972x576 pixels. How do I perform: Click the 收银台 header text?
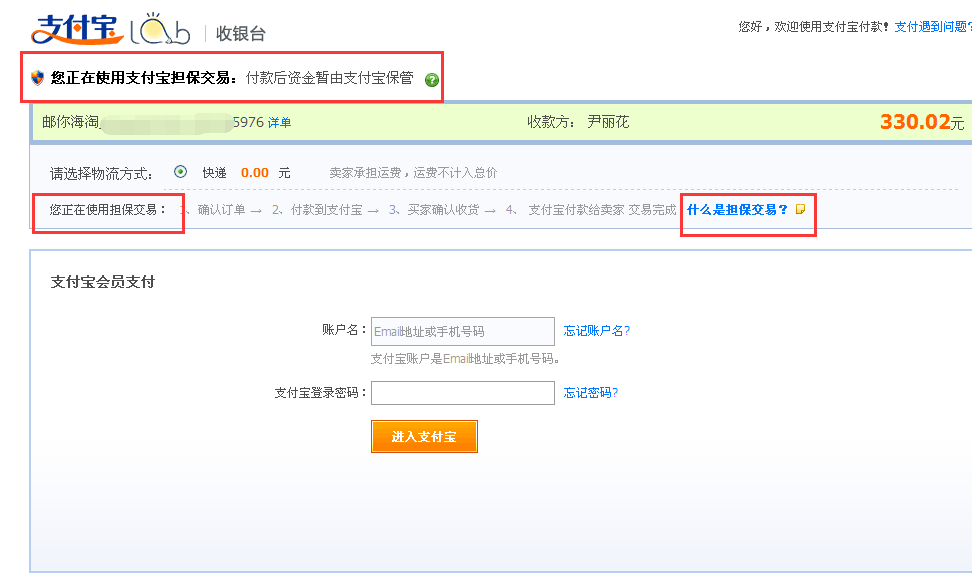241,33
